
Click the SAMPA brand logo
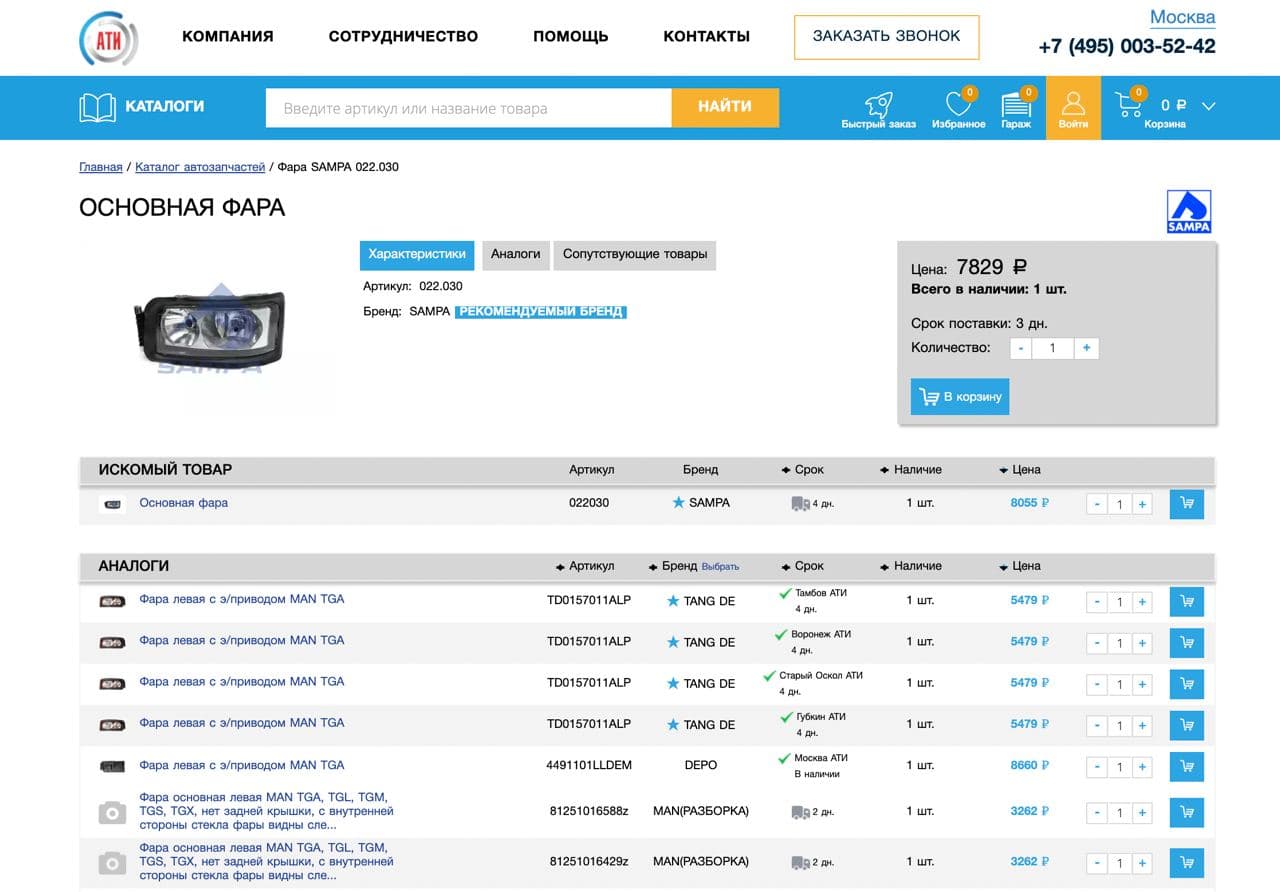coord(1189,211)
